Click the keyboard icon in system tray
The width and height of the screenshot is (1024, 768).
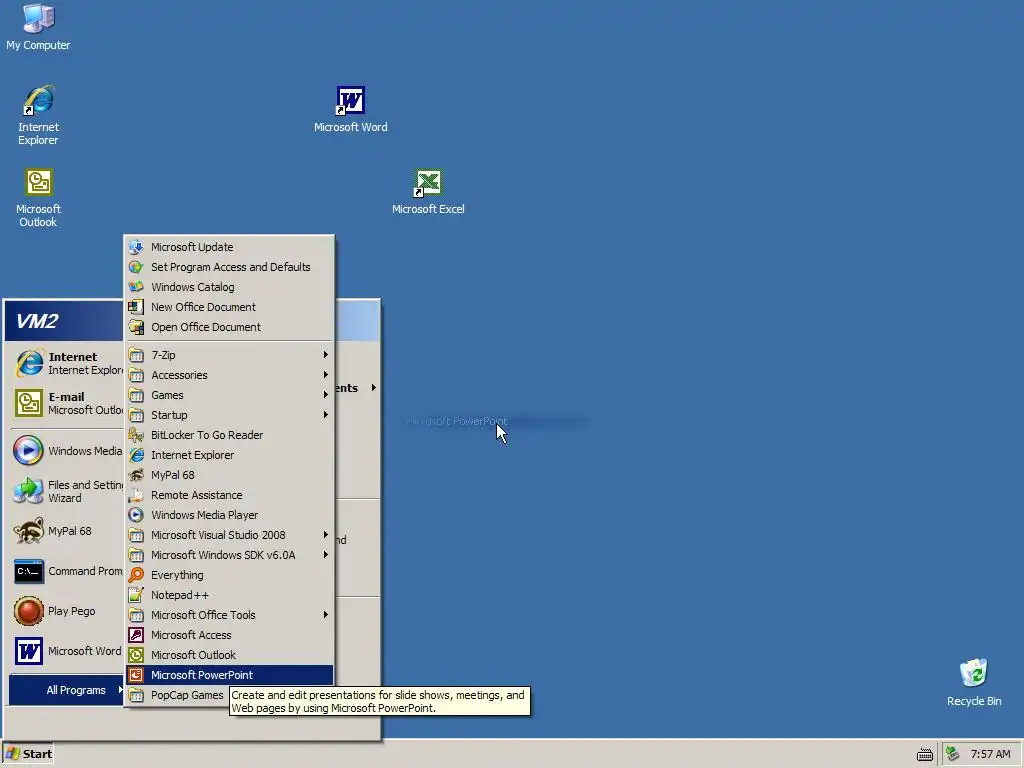click(925, 754)
